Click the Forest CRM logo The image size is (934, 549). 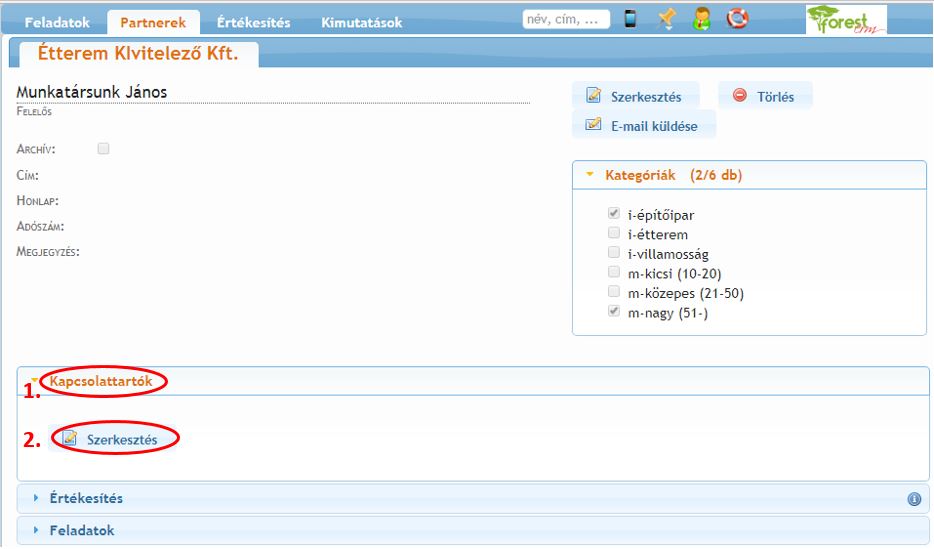[846, 19]
